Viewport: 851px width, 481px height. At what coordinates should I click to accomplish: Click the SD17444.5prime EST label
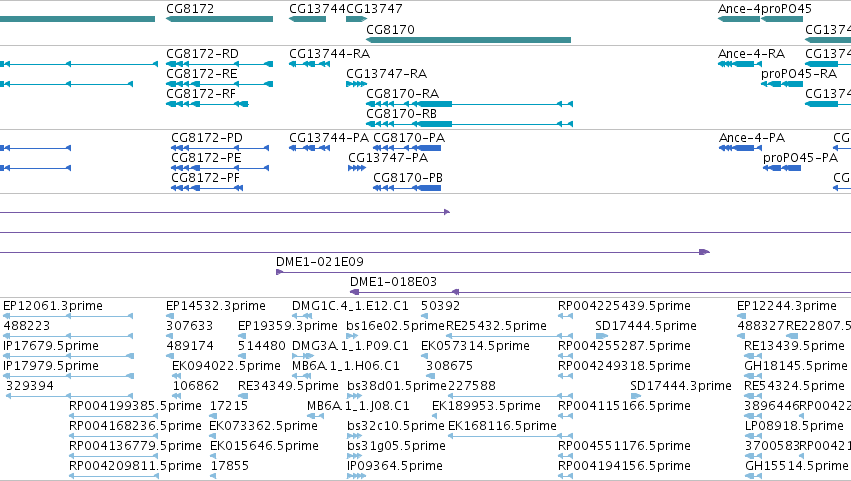click(x=646, y=326)
